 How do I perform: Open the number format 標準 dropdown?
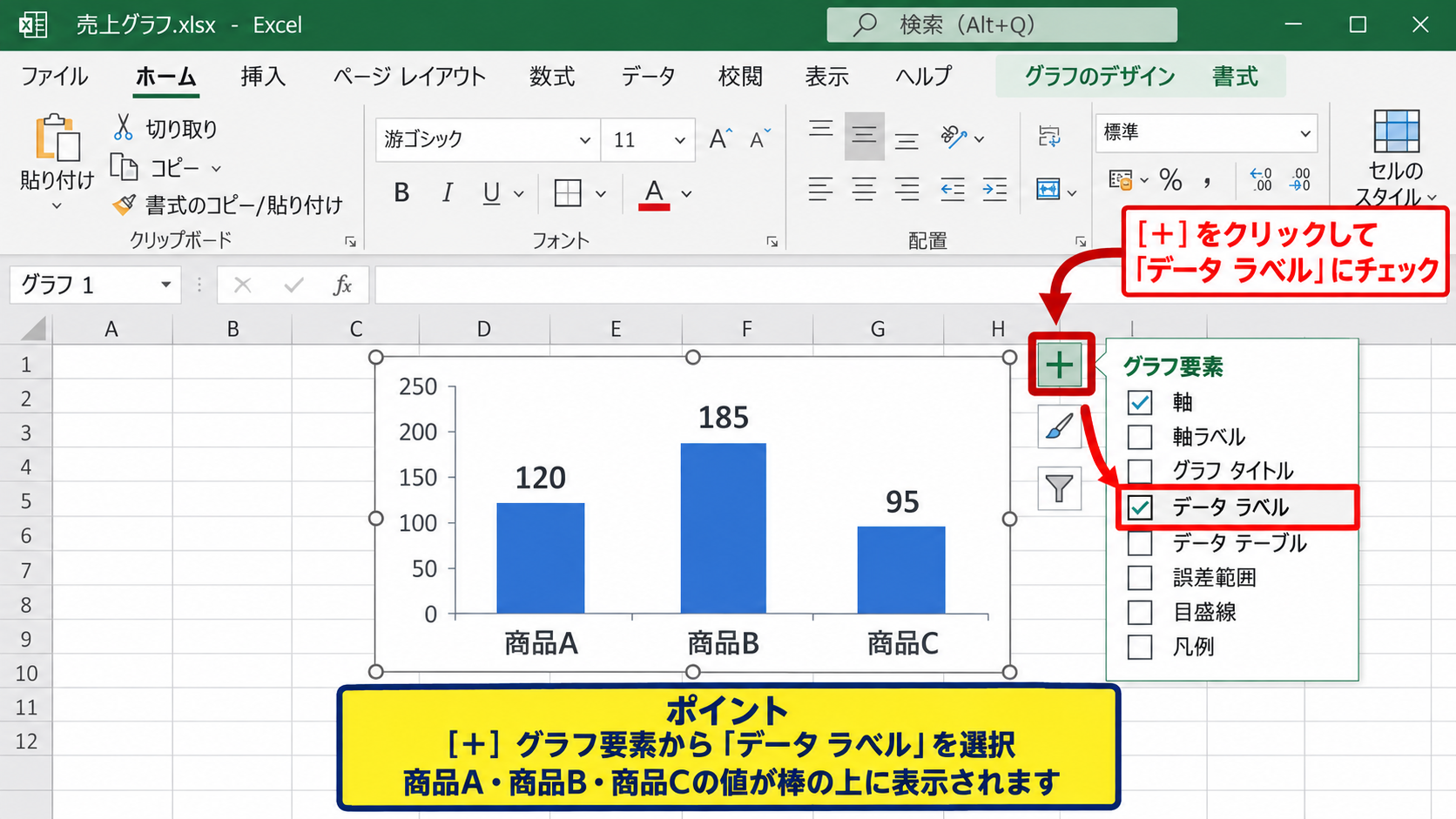(1304, 133)
